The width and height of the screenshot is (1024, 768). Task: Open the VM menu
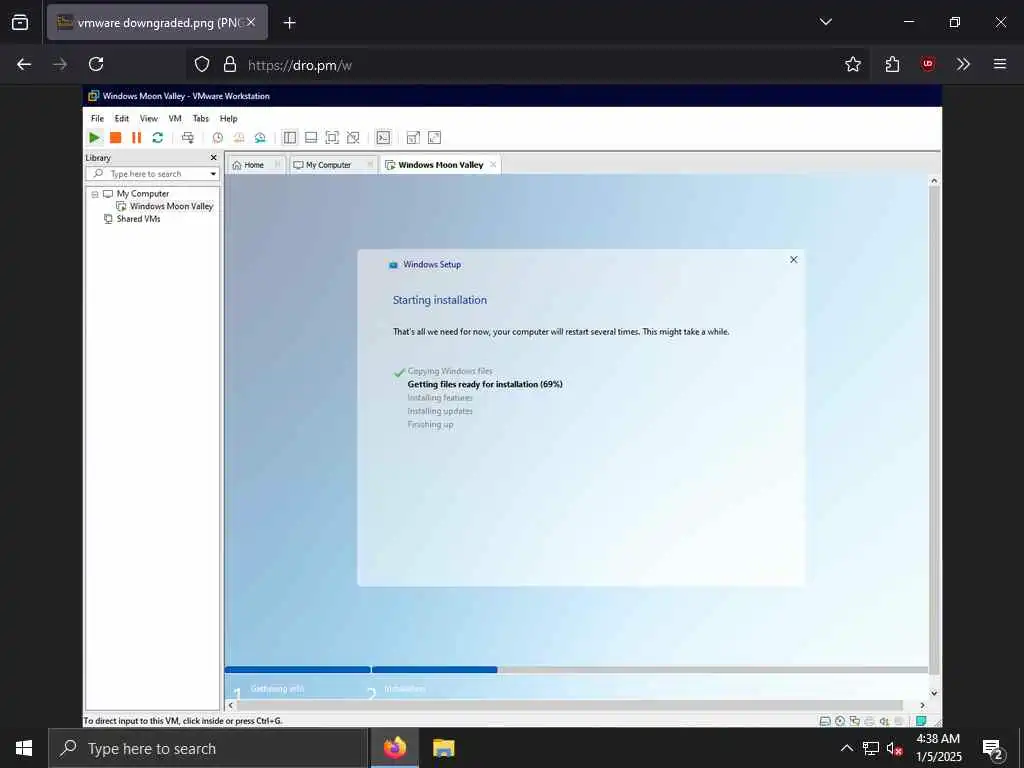point(175,118)
